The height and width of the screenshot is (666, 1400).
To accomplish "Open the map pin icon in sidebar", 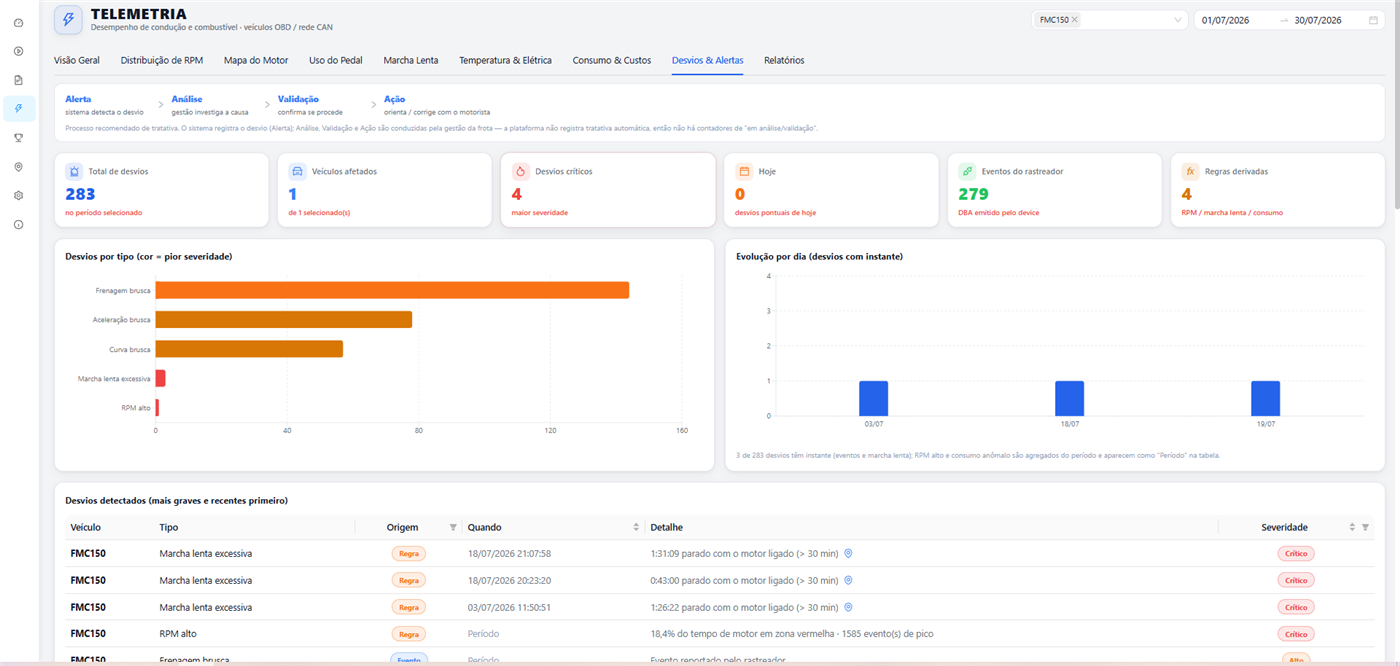I will 18,167.
